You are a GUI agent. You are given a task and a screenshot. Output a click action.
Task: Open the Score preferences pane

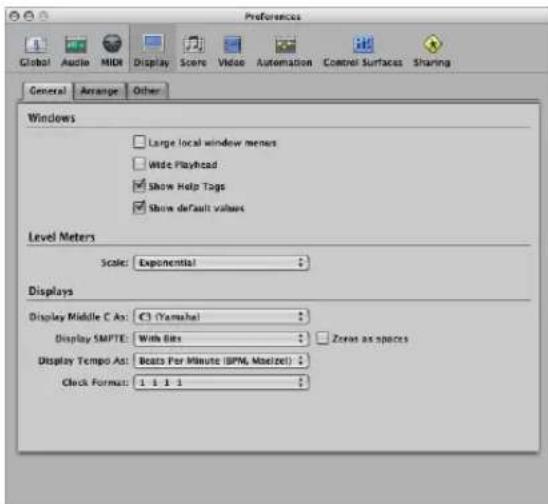pos(193,51)
